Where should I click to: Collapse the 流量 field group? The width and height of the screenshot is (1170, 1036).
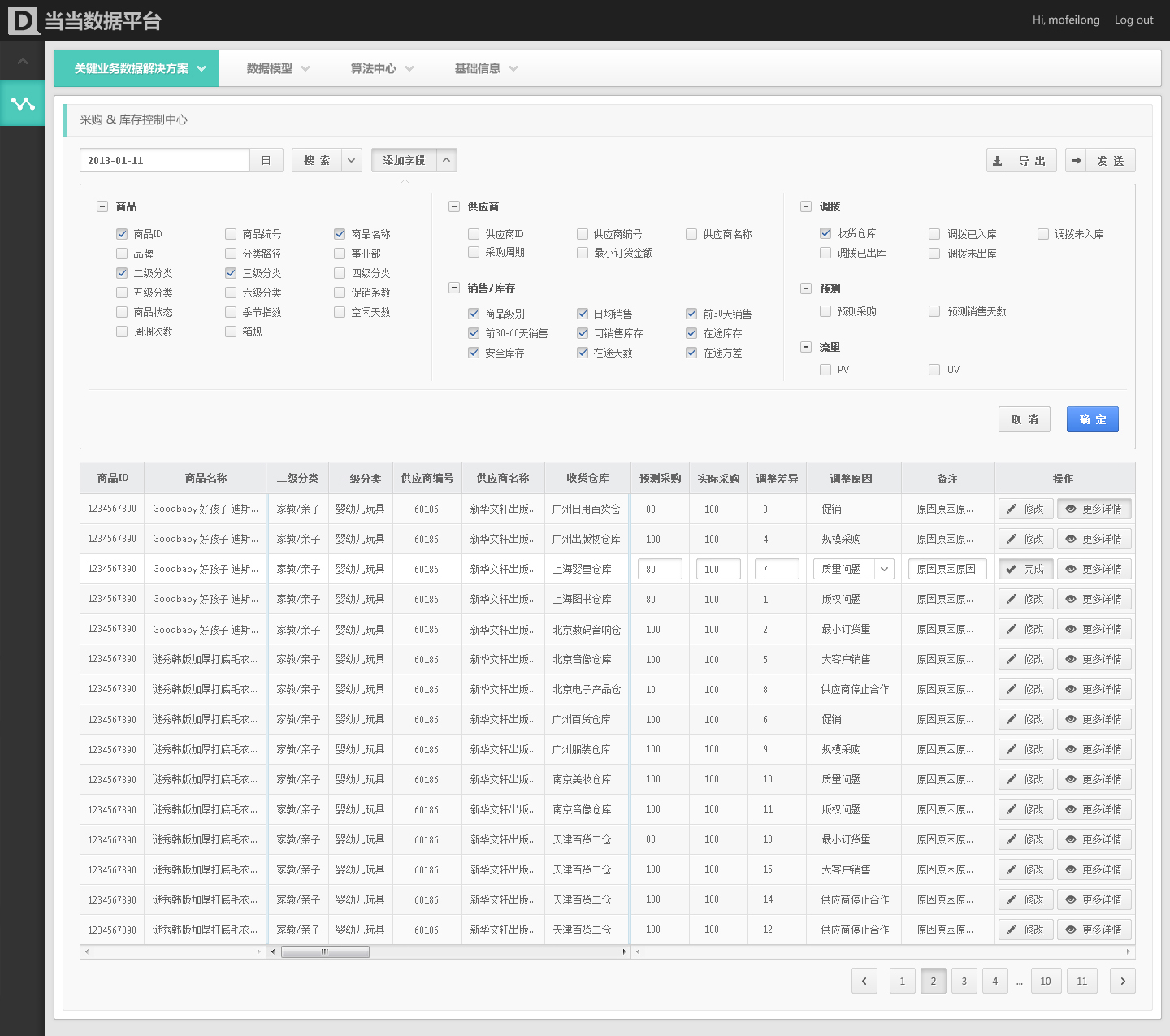pos(806,347)
